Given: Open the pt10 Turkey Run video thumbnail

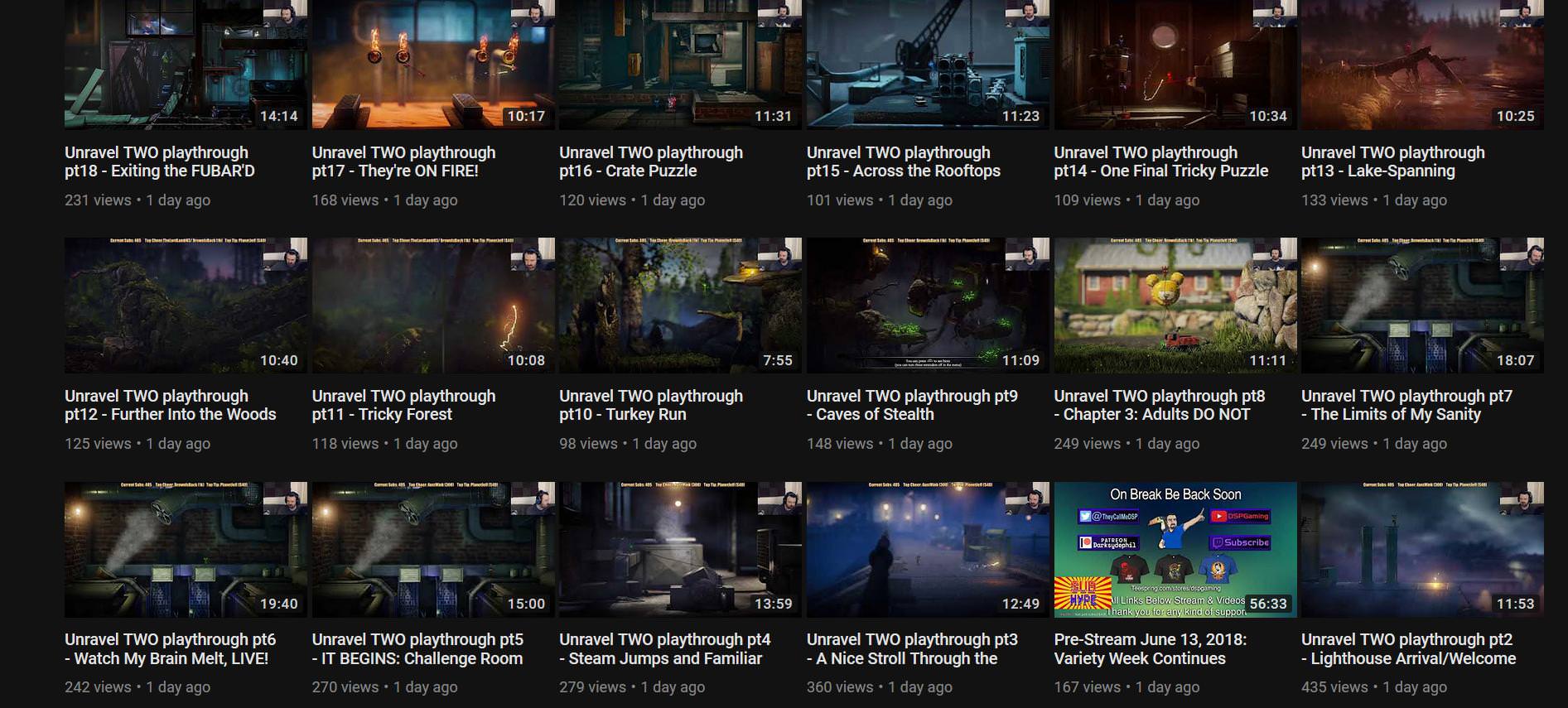Looking at the screenshot, I should click(x=680, y=306).
